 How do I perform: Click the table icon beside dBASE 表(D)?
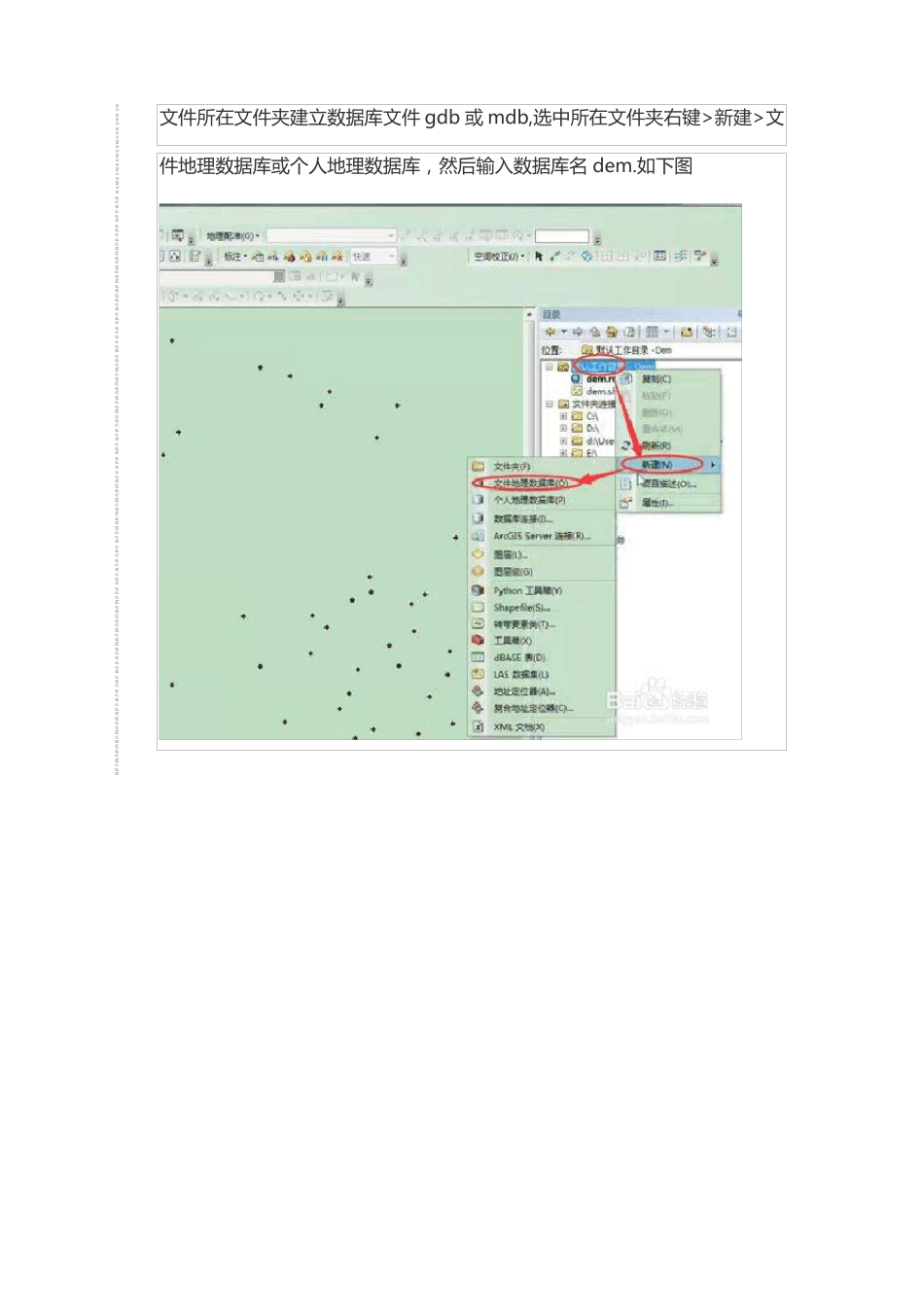click(478, 657)
